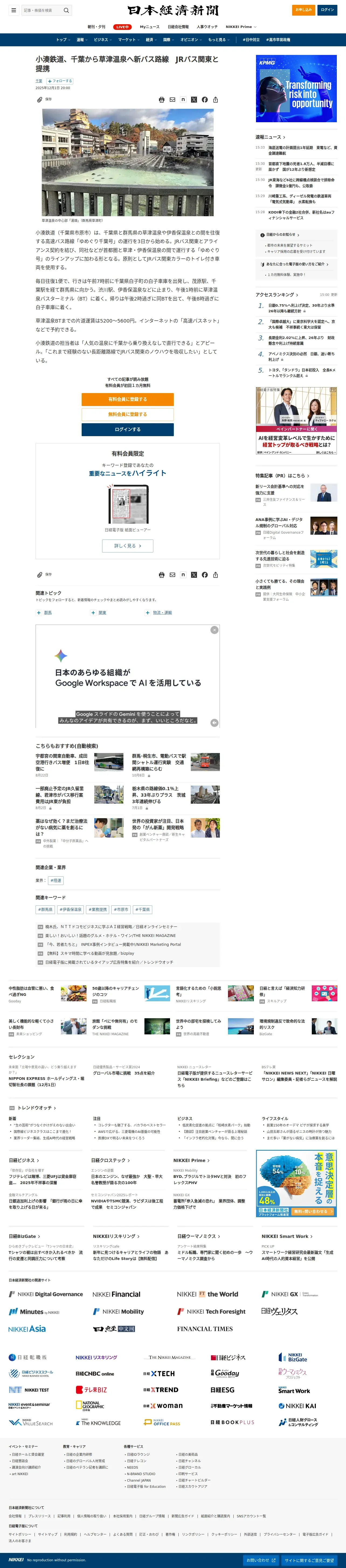Open トレンドウオッチ section heading

click(37, 1108)
